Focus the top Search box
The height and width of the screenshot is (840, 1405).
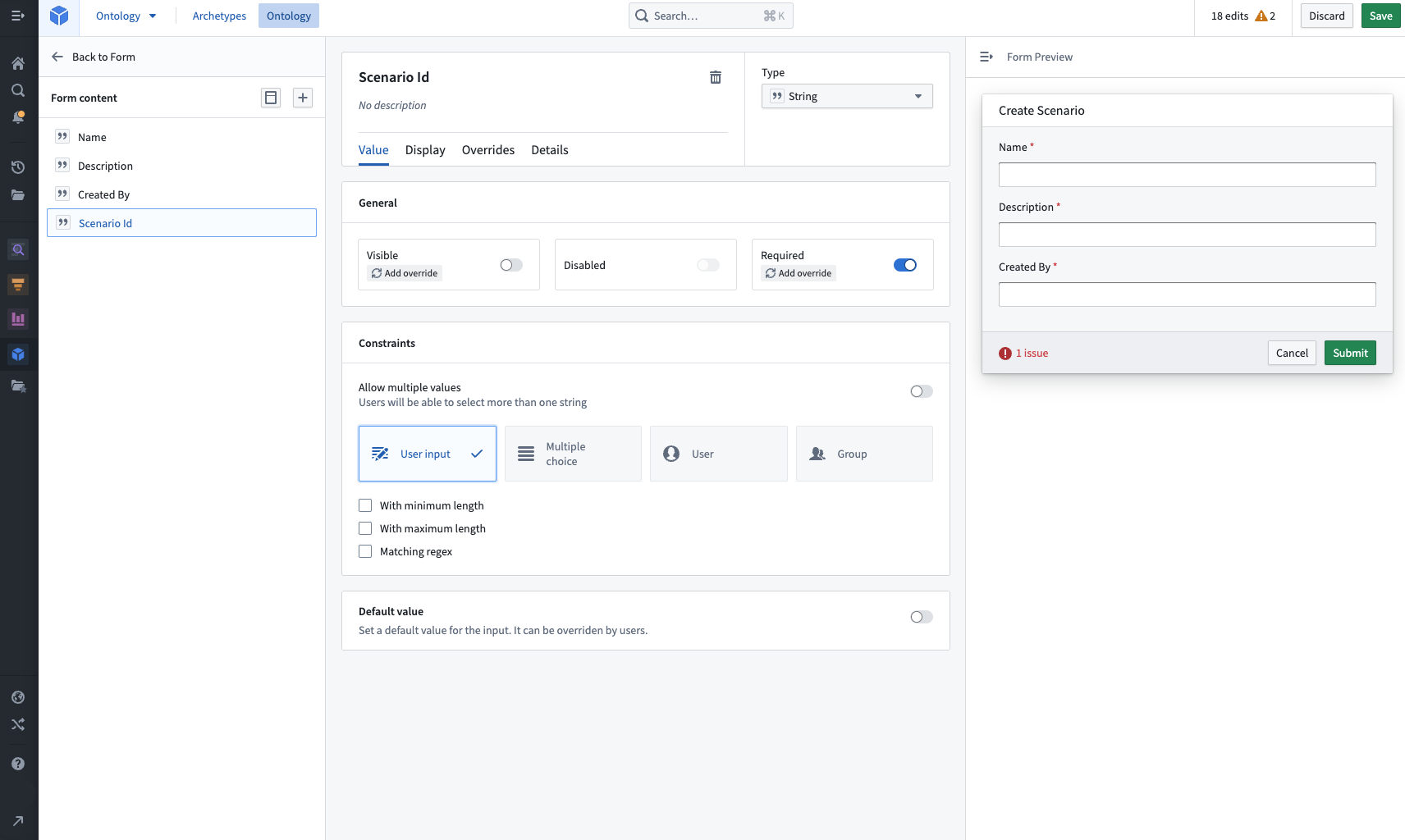click(711, 16)
